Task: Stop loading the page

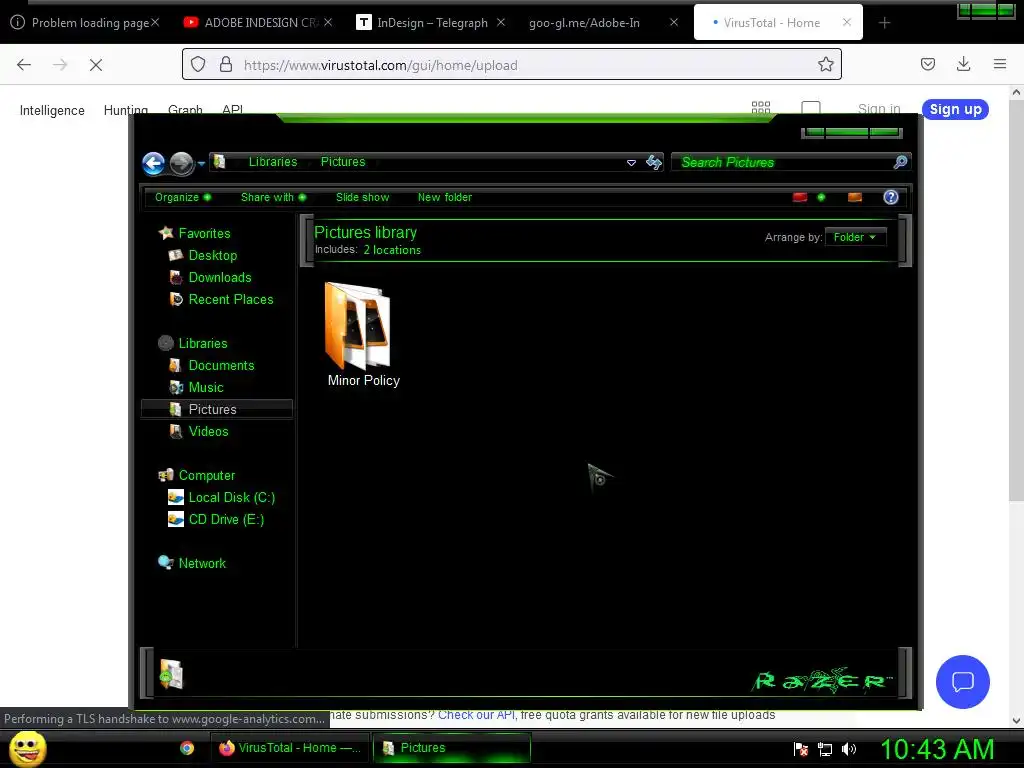Action: [96, 65]
